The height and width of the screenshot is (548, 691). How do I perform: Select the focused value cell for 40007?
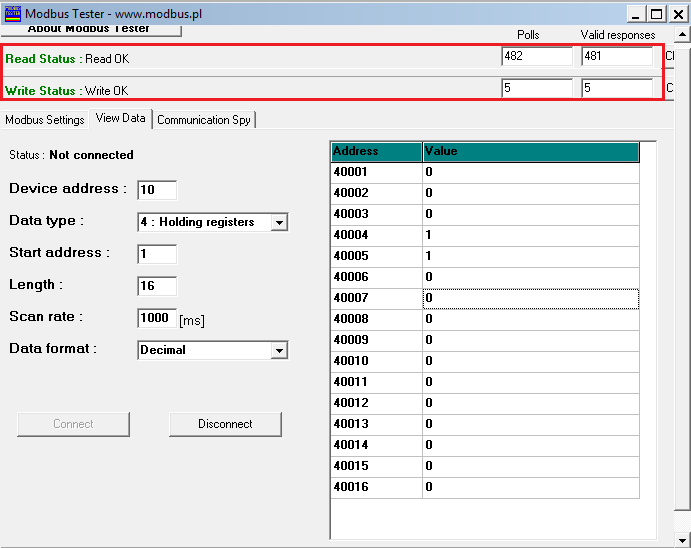[x=531, y=298]
